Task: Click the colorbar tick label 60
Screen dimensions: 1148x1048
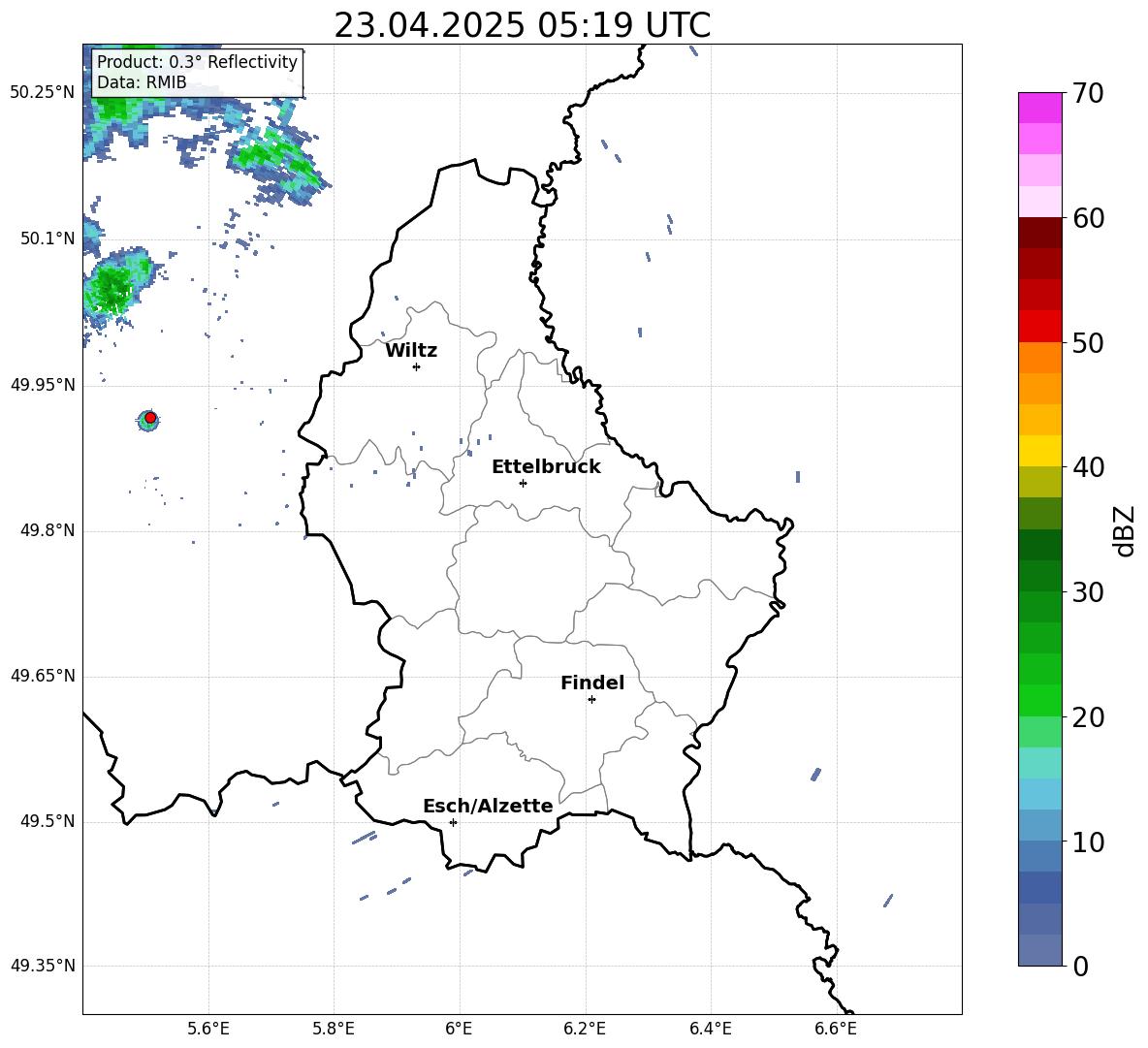Action: tap(1088, 218)
